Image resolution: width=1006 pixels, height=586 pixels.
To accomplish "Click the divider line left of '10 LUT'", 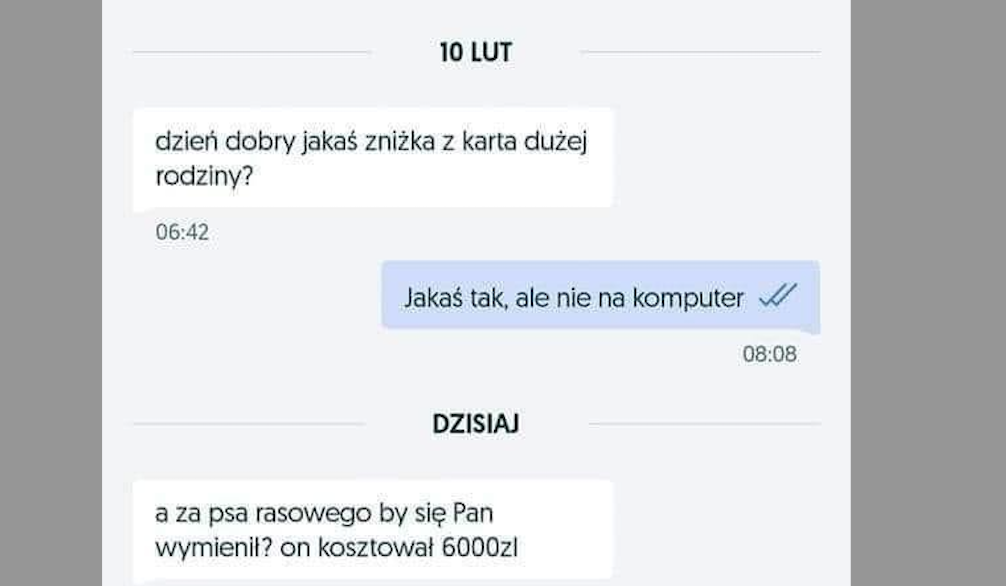I will 252,53.
